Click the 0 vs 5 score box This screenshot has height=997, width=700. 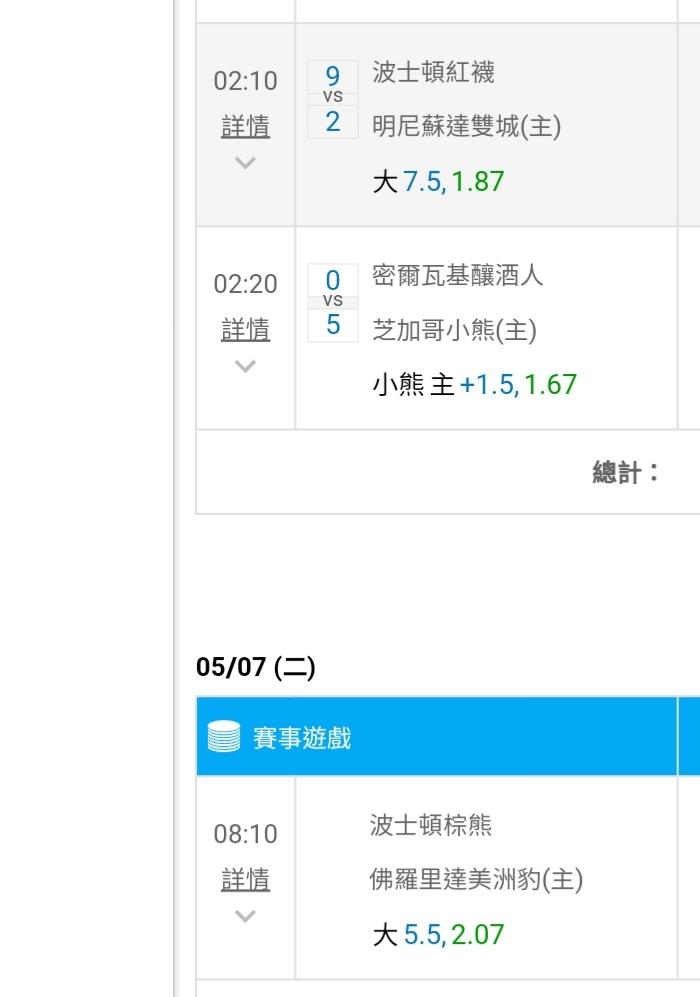[333, 302]
